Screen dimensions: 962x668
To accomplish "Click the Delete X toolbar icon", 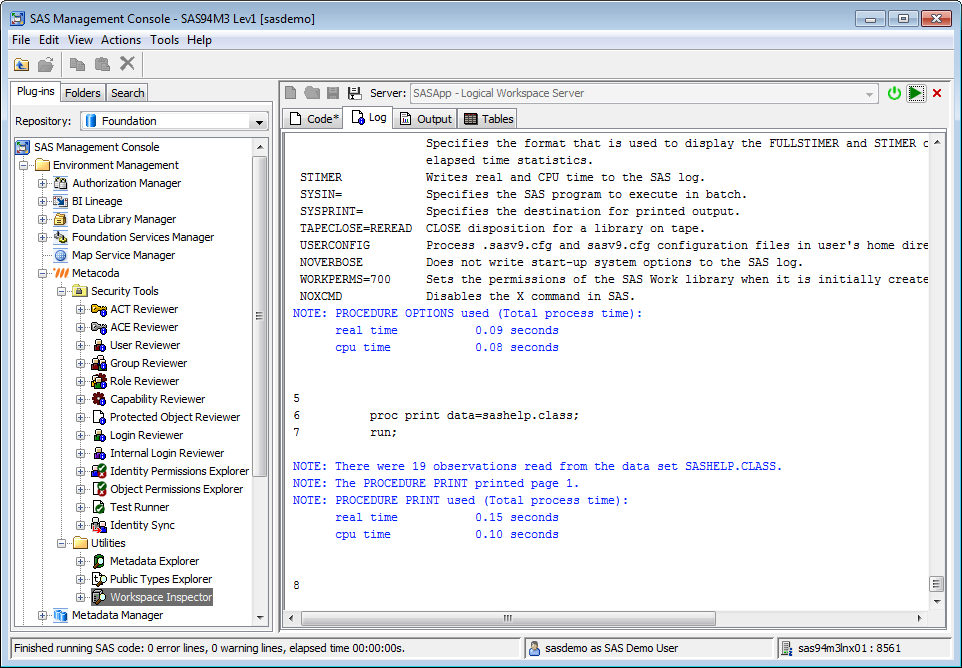I will click(x=127, y=63).
